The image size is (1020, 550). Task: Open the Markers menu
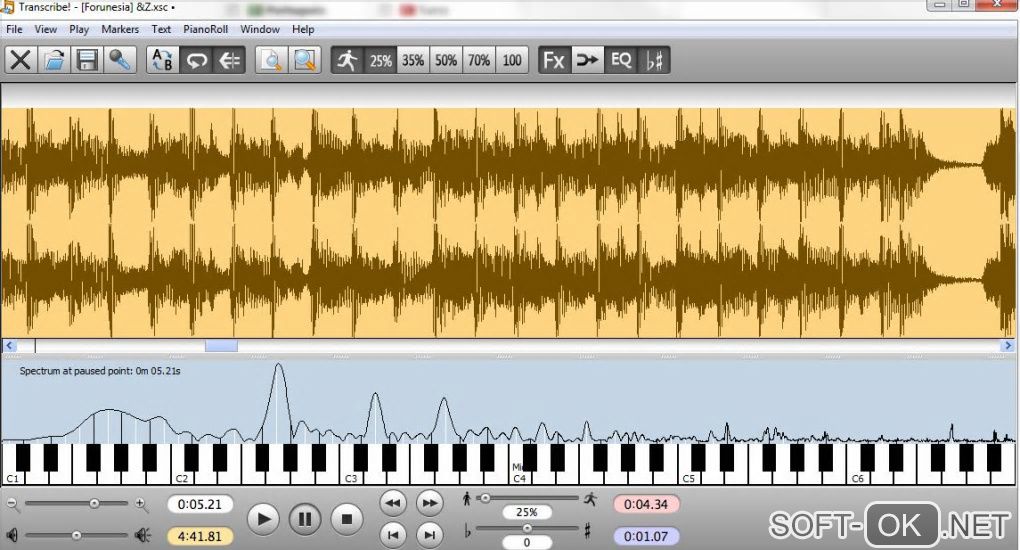point(120,29)
